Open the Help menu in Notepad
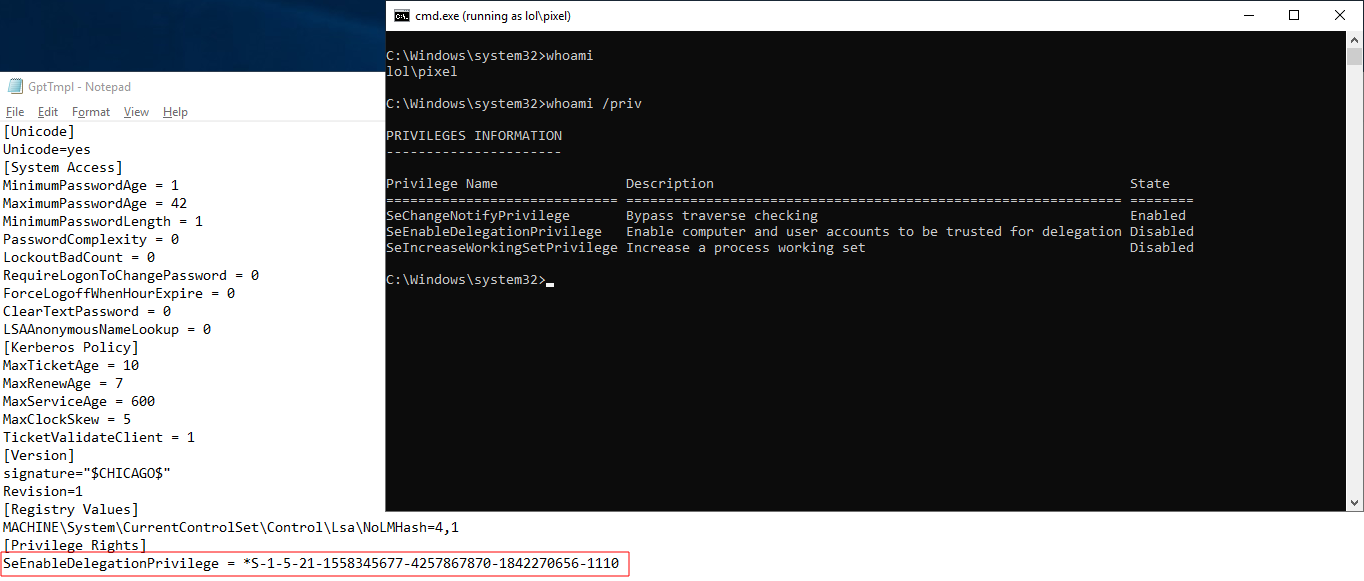 (175, 112)
